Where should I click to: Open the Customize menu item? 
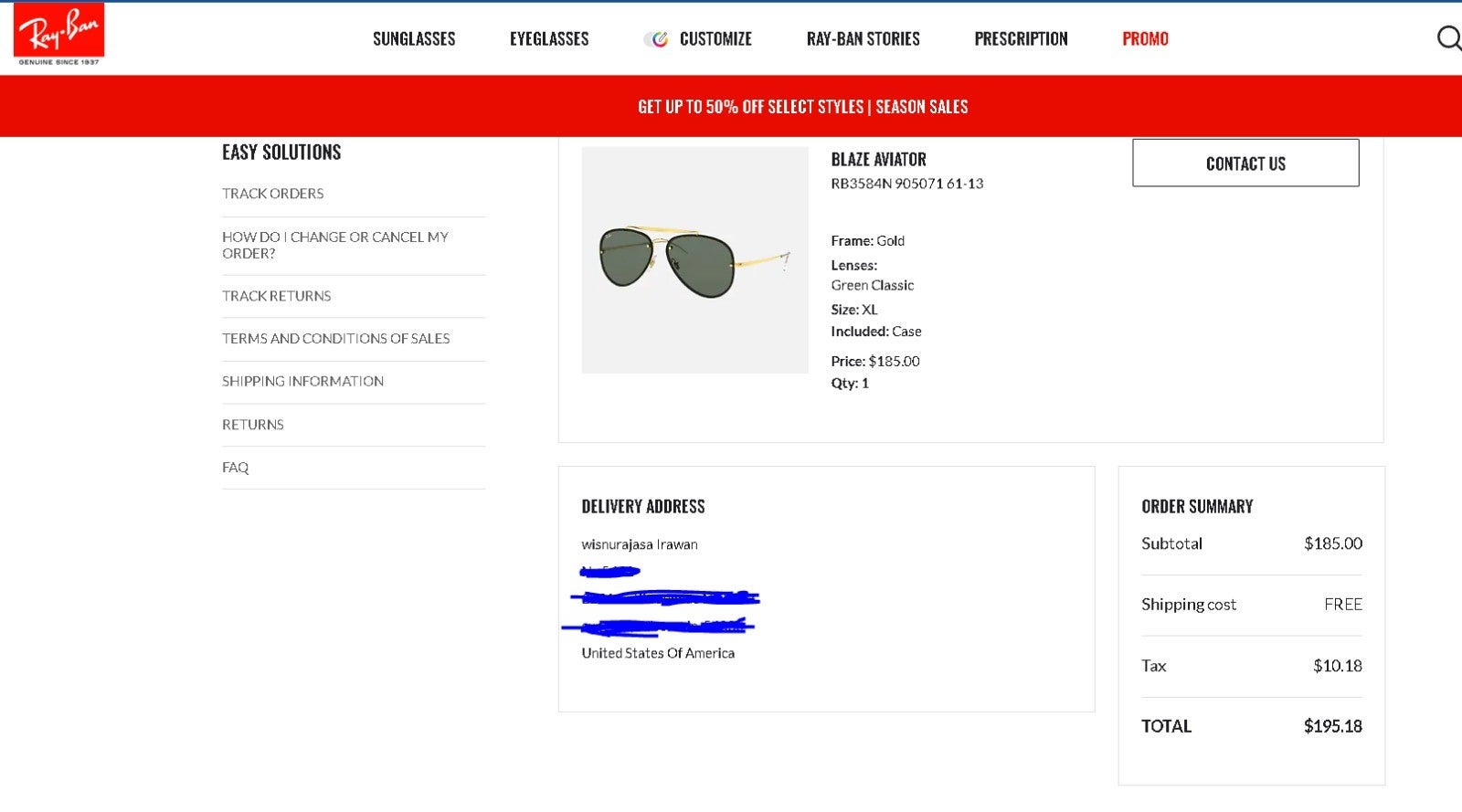click(715, 38)
